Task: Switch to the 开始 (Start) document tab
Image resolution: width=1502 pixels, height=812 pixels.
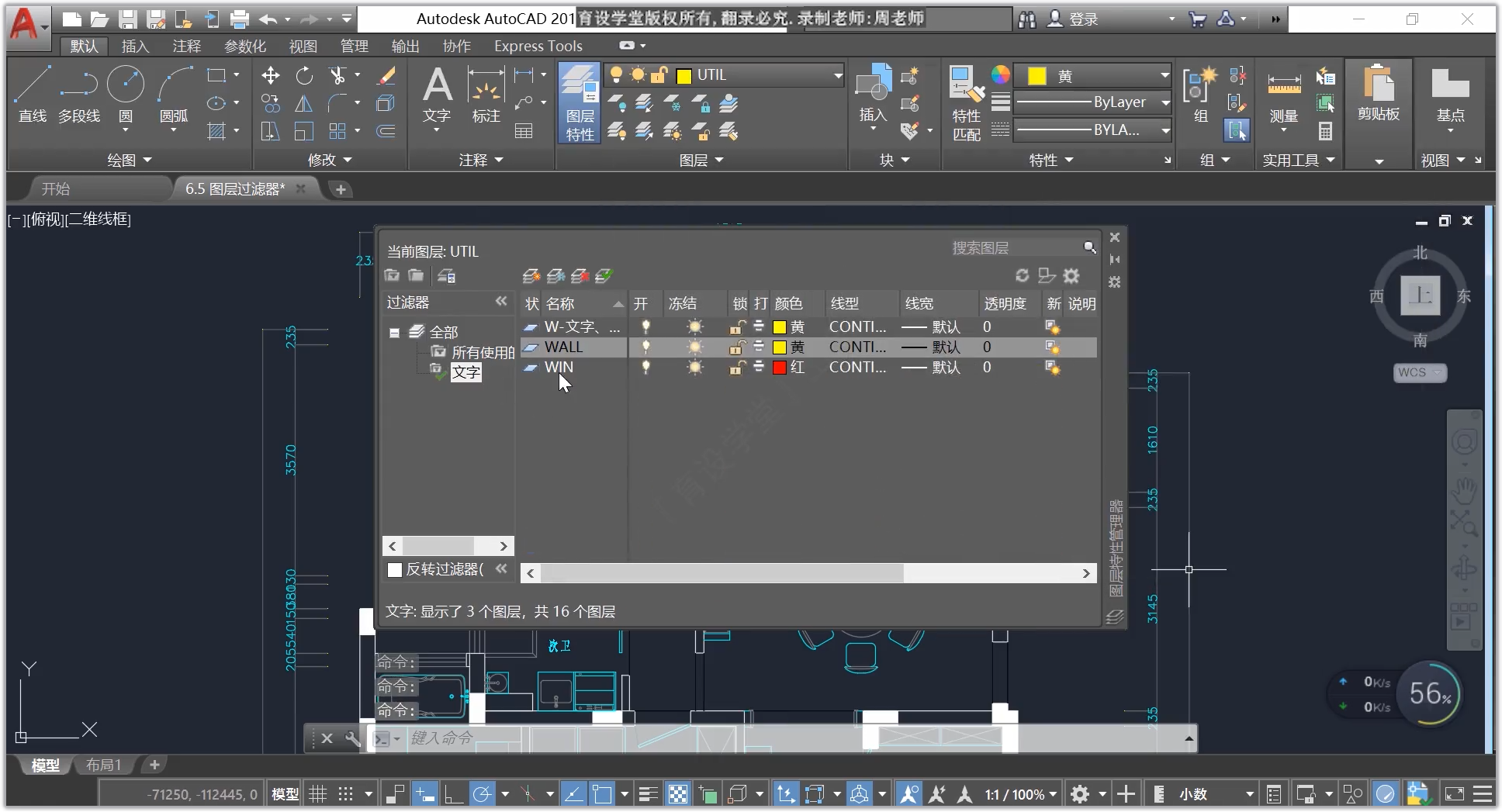Action: tap(56, 188)
